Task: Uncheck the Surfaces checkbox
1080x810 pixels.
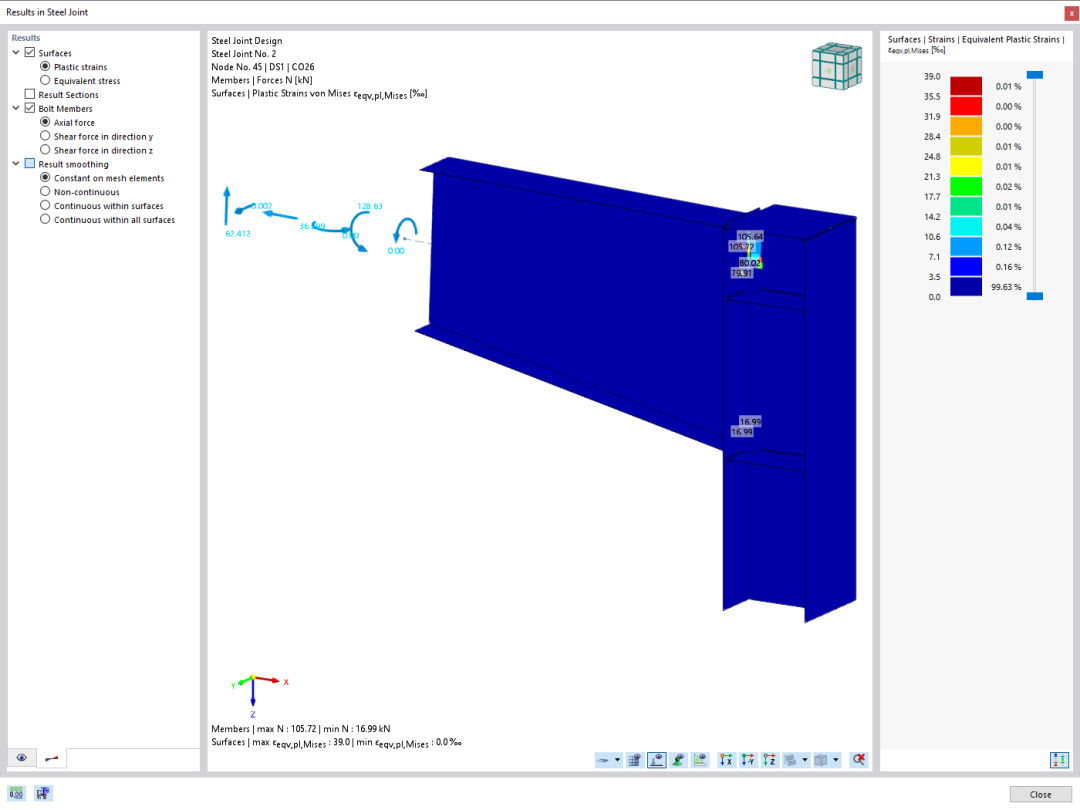Action: click(x=30, y=52)
